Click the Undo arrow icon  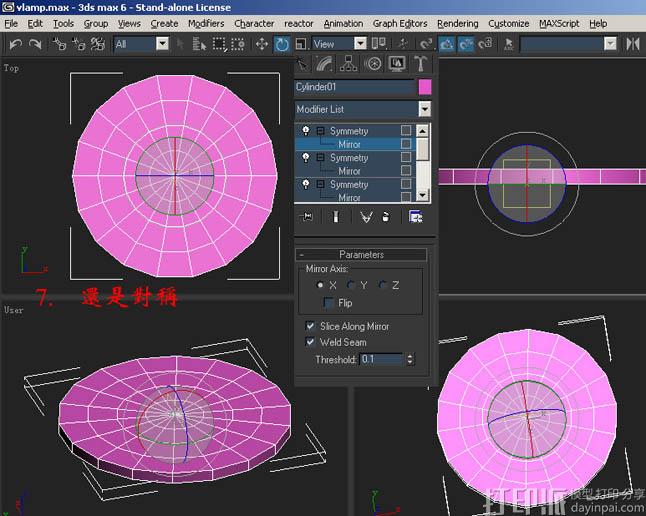[x=15, y=44]
